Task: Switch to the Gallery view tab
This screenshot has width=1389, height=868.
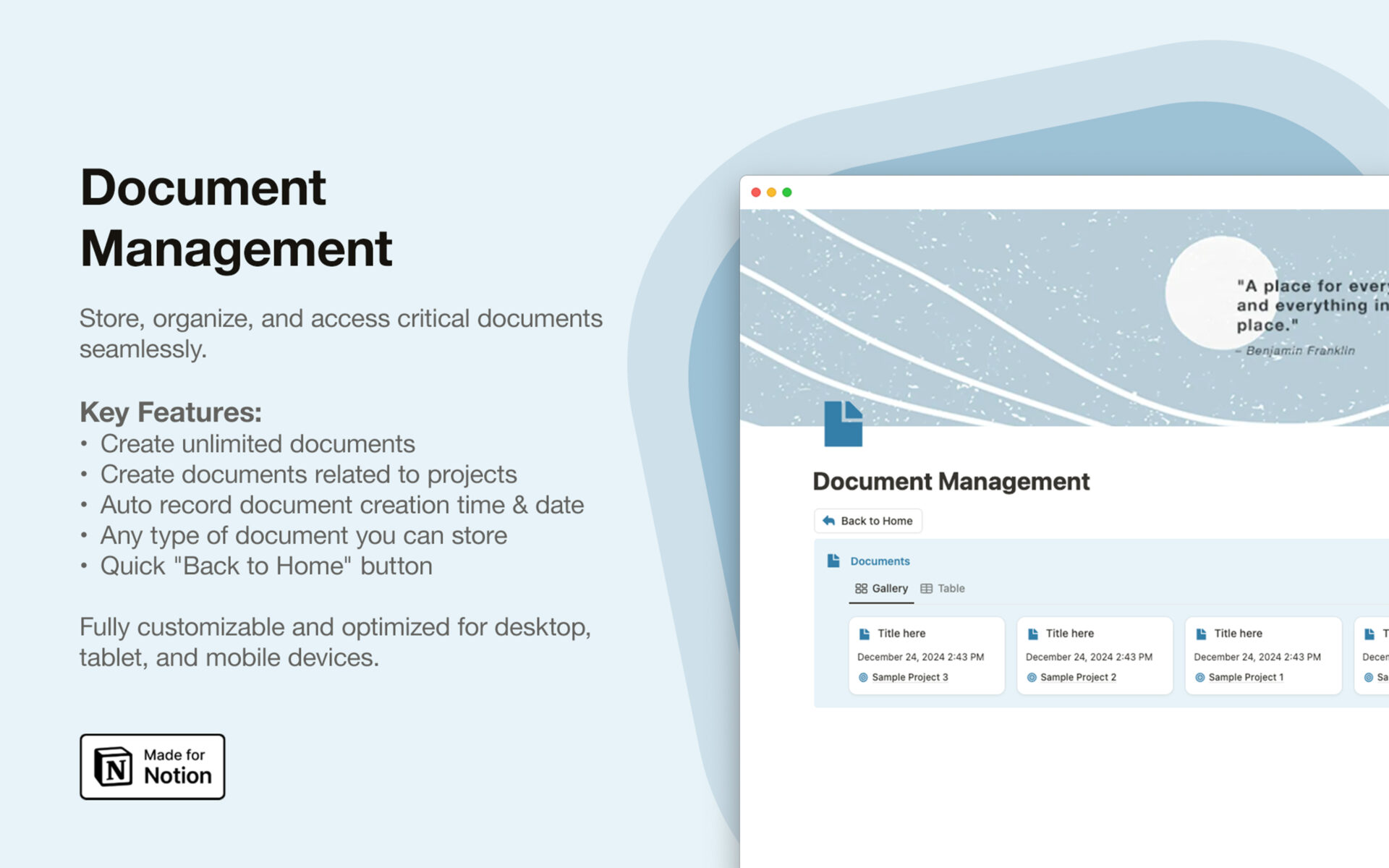Action: pos(881,589)
